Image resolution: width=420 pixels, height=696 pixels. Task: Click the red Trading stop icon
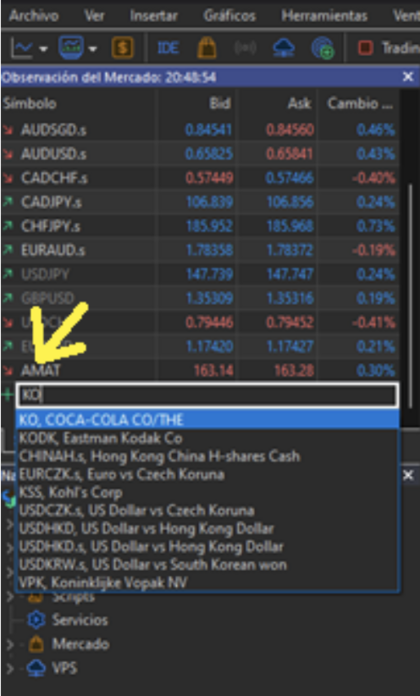[365, 47]
